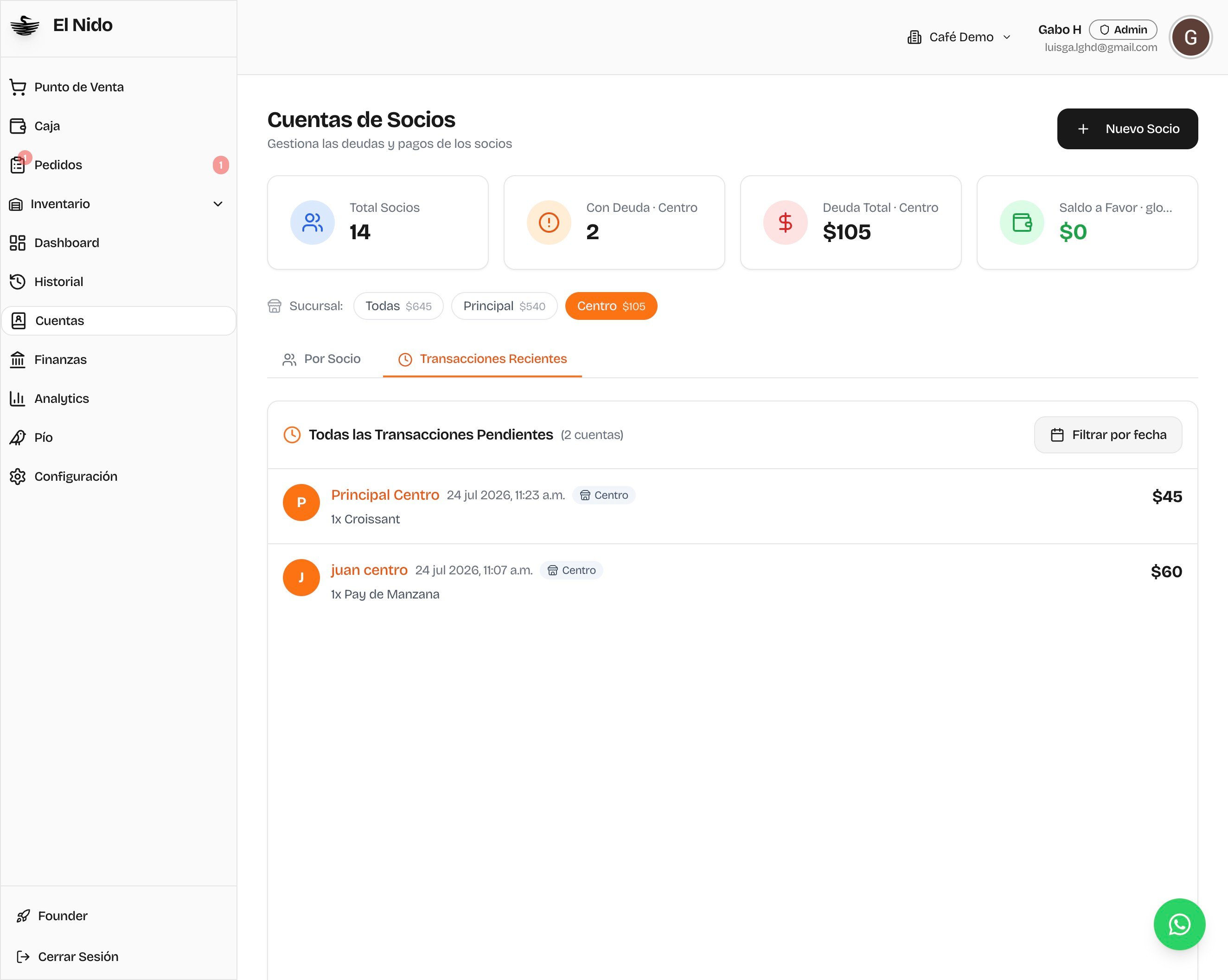This screenshot has height=980, width=1228.
Task: Click the Deuda Total $105 value
Action: 847,232
